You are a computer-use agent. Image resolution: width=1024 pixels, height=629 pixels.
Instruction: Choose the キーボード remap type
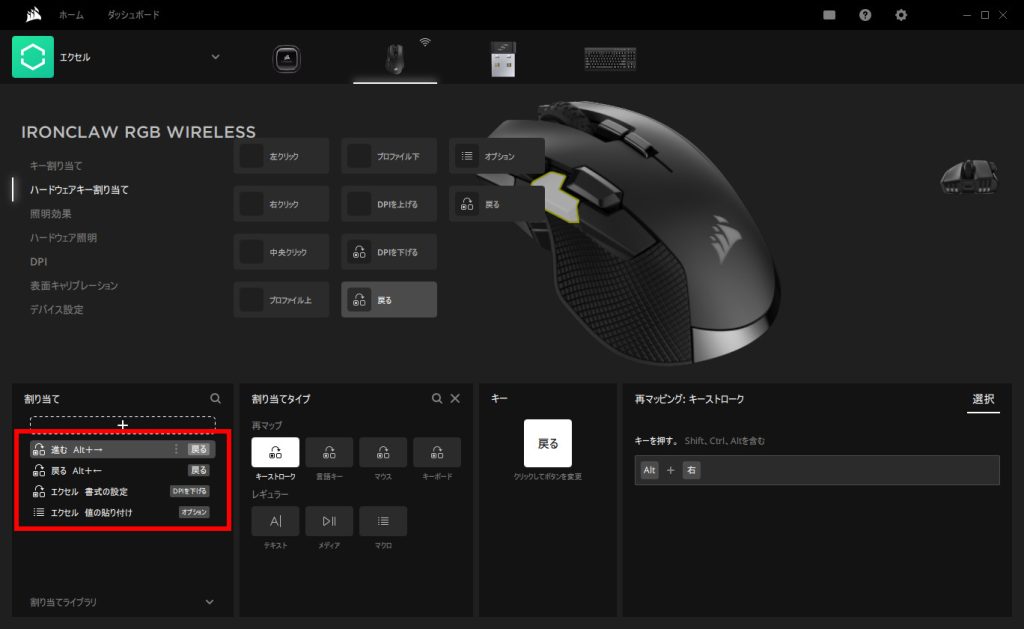pyautogui.click(x=437, y=453)
